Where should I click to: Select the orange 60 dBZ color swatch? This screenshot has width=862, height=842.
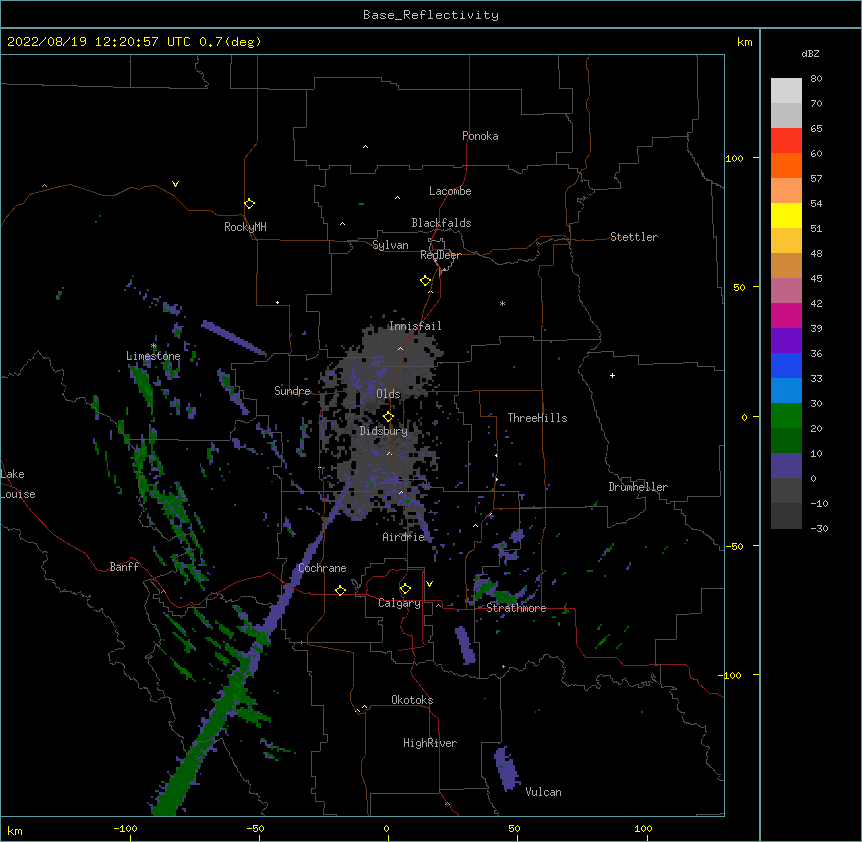(786, 165)
